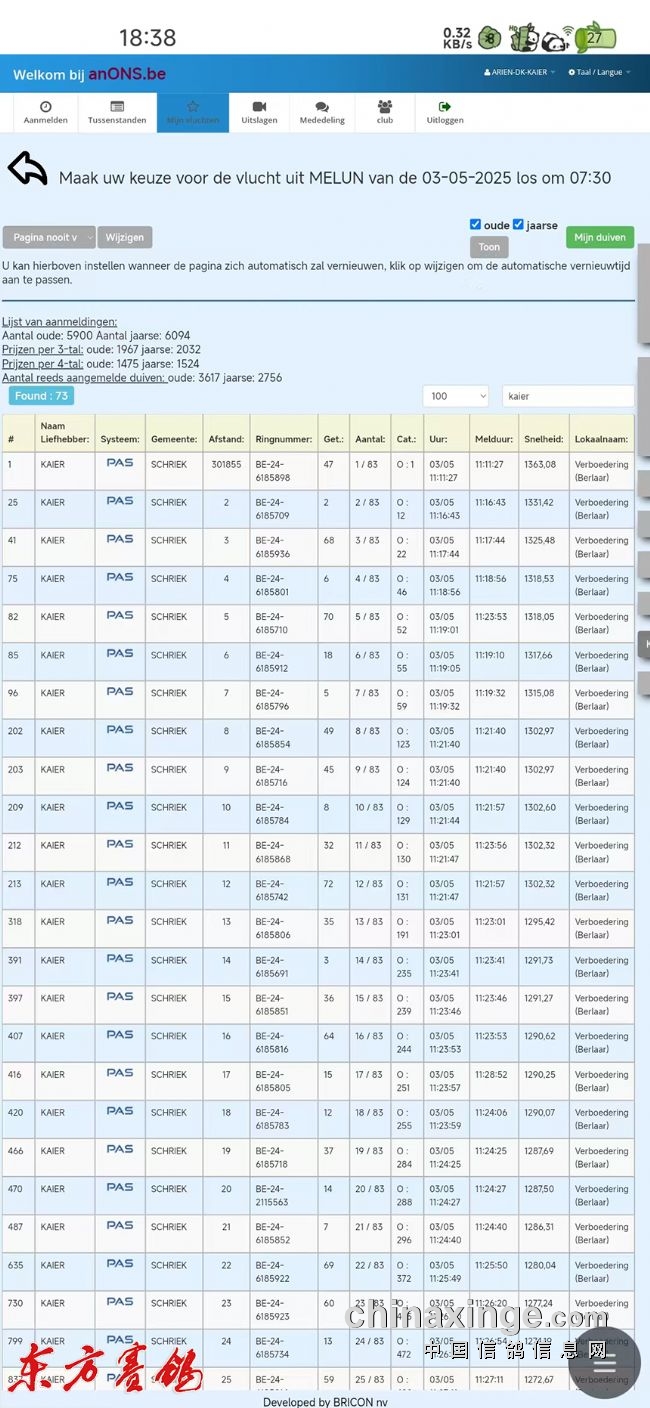Click the search field containing kaier
This screenshot has width=650, height=1408.
pyautogui.click(x=567, y=396)
